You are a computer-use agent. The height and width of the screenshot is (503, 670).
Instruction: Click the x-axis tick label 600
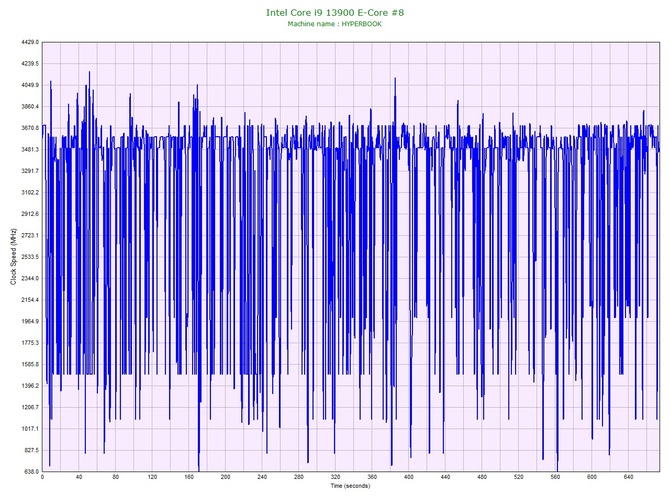pyautogui.click(x=592, y=477)
